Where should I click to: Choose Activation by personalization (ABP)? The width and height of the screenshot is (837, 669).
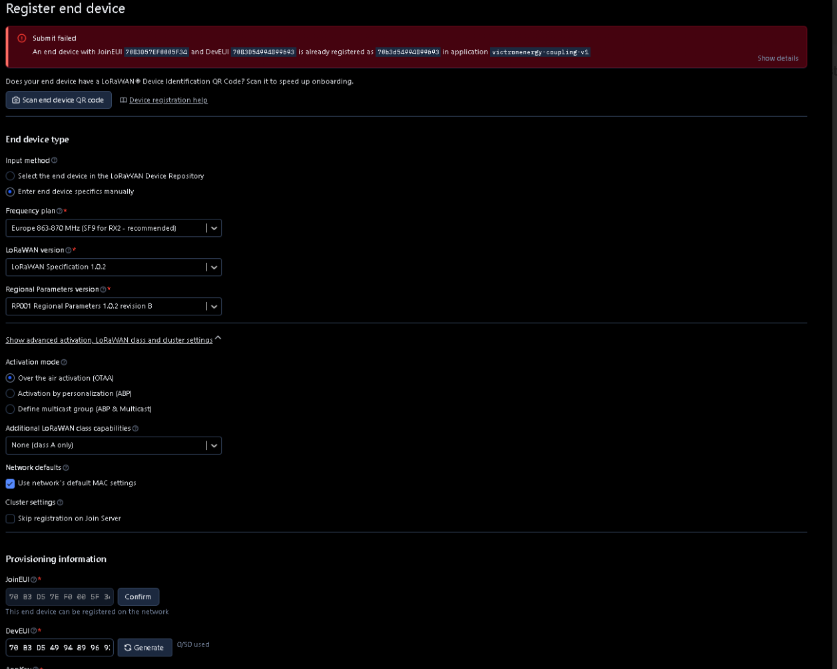pyautogui.click(x=11, y=394)
